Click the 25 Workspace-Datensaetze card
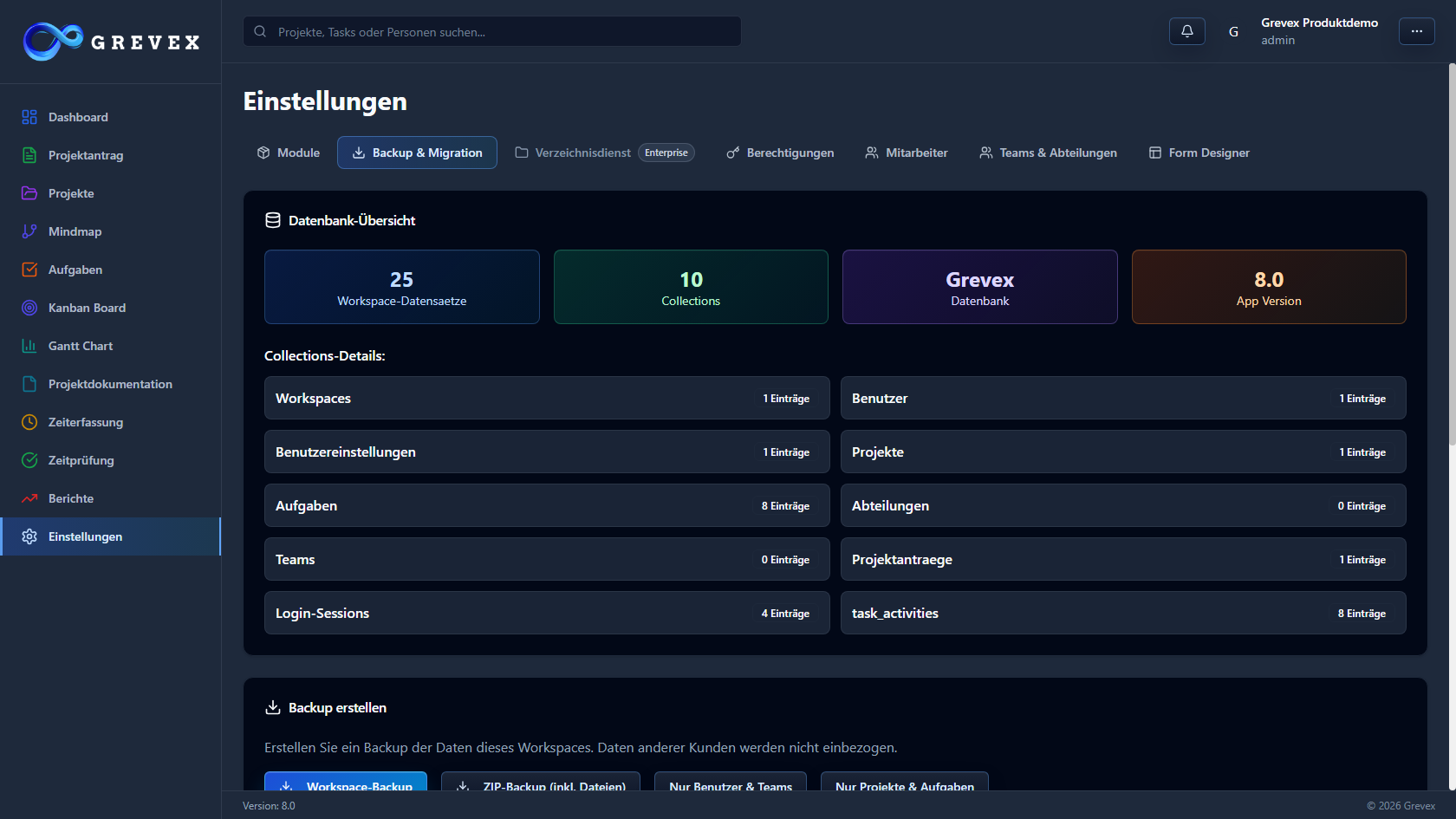 coord(402,287)
